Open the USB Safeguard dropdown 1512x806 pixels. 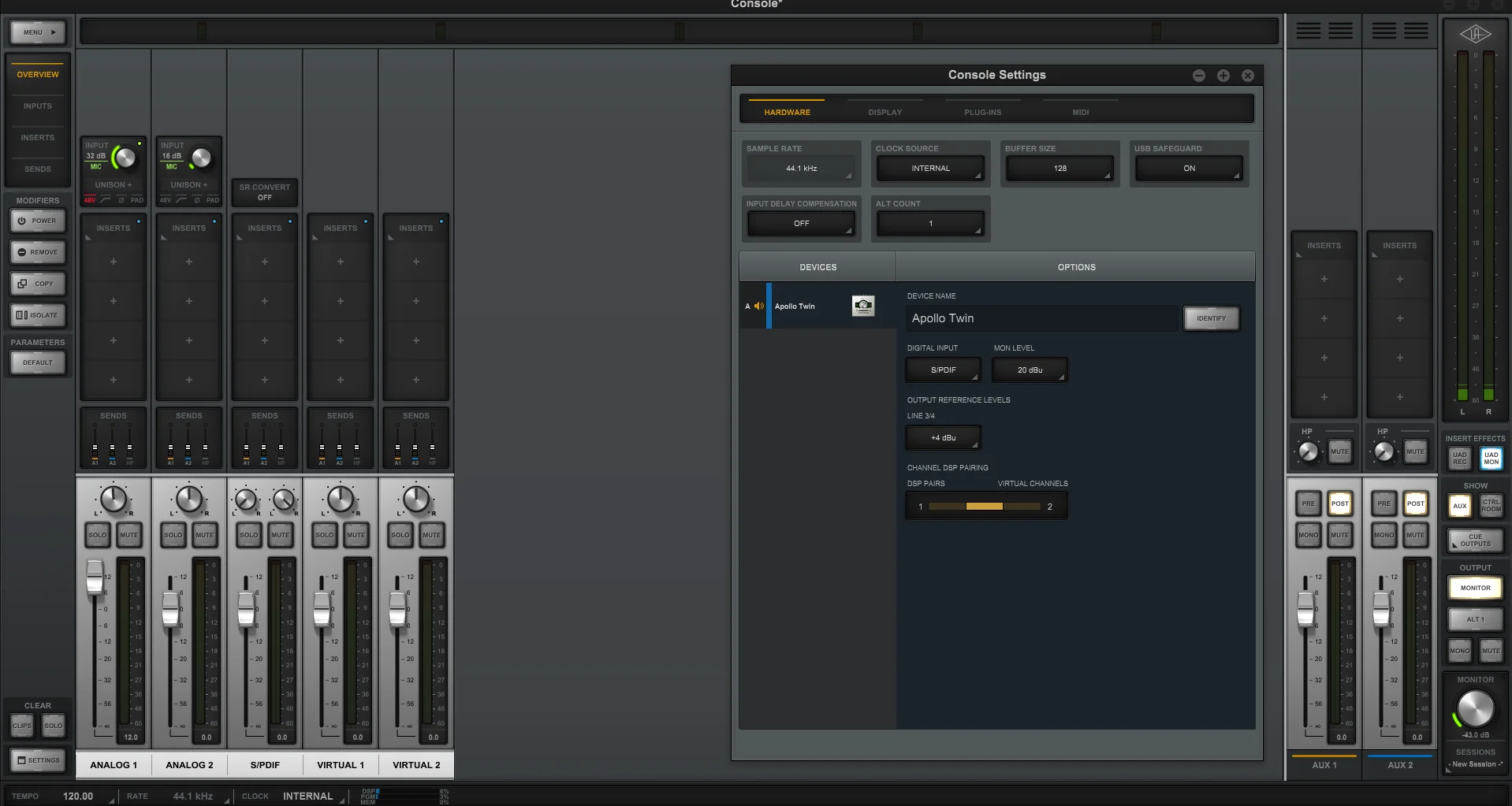click(x=1189, y=169)
